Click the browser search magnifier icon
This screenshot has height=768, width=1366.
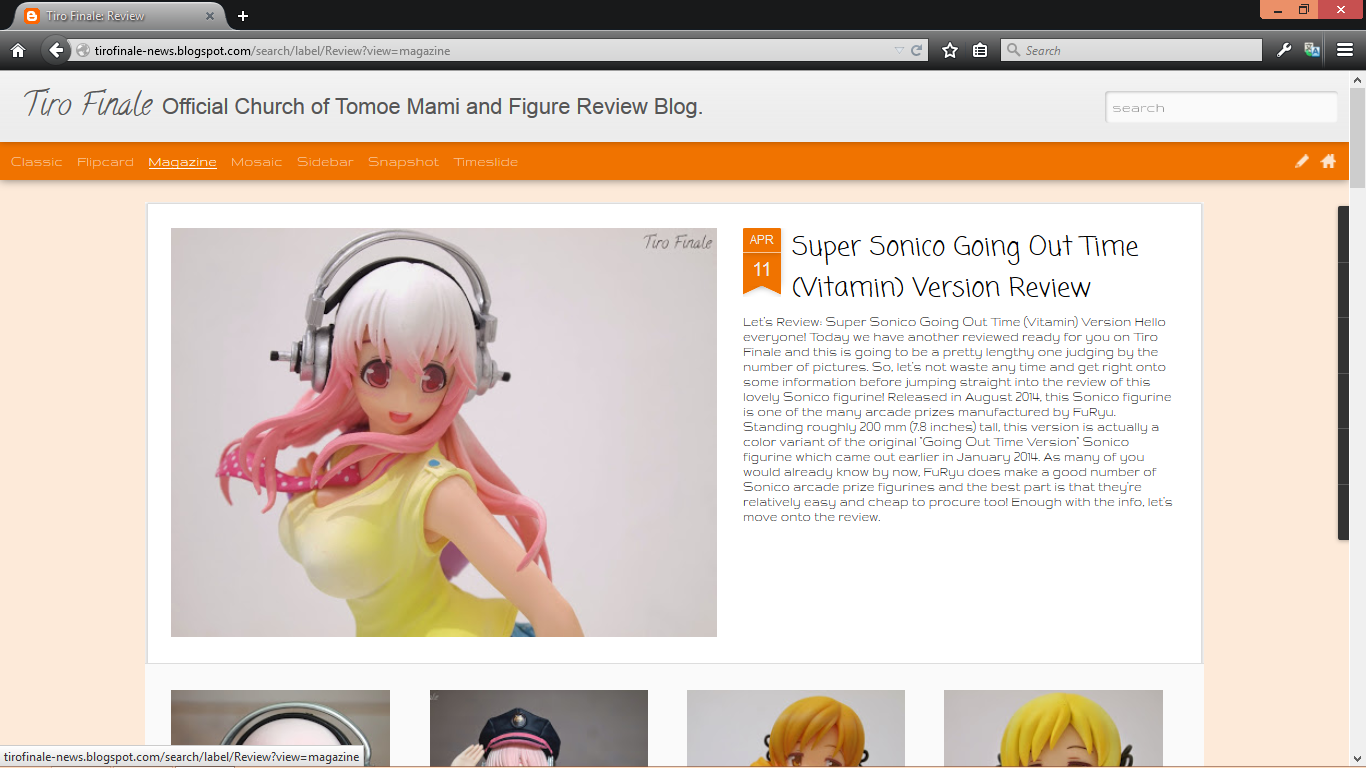1014,50
